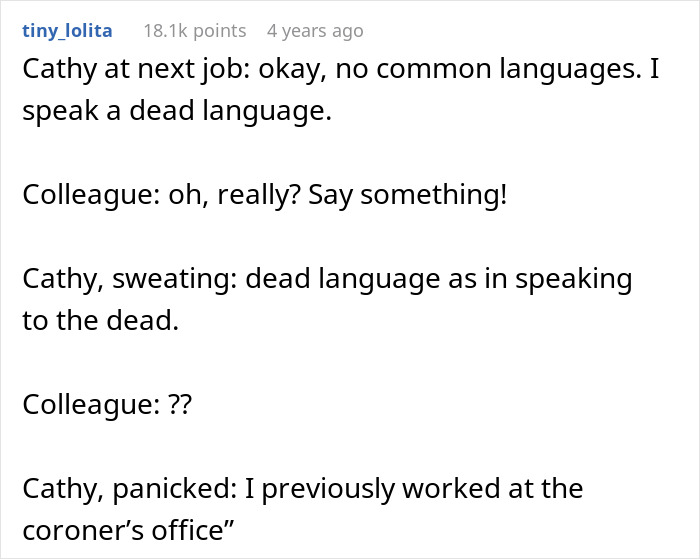
Task: Click the line starting 'Cathy, panicked'
Action: 302,488
